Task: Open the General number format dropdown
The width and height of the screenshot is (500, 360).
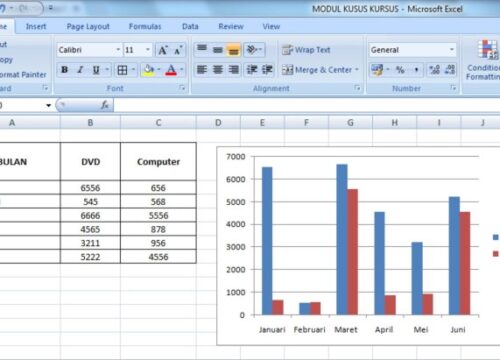Action: (452, 50)
